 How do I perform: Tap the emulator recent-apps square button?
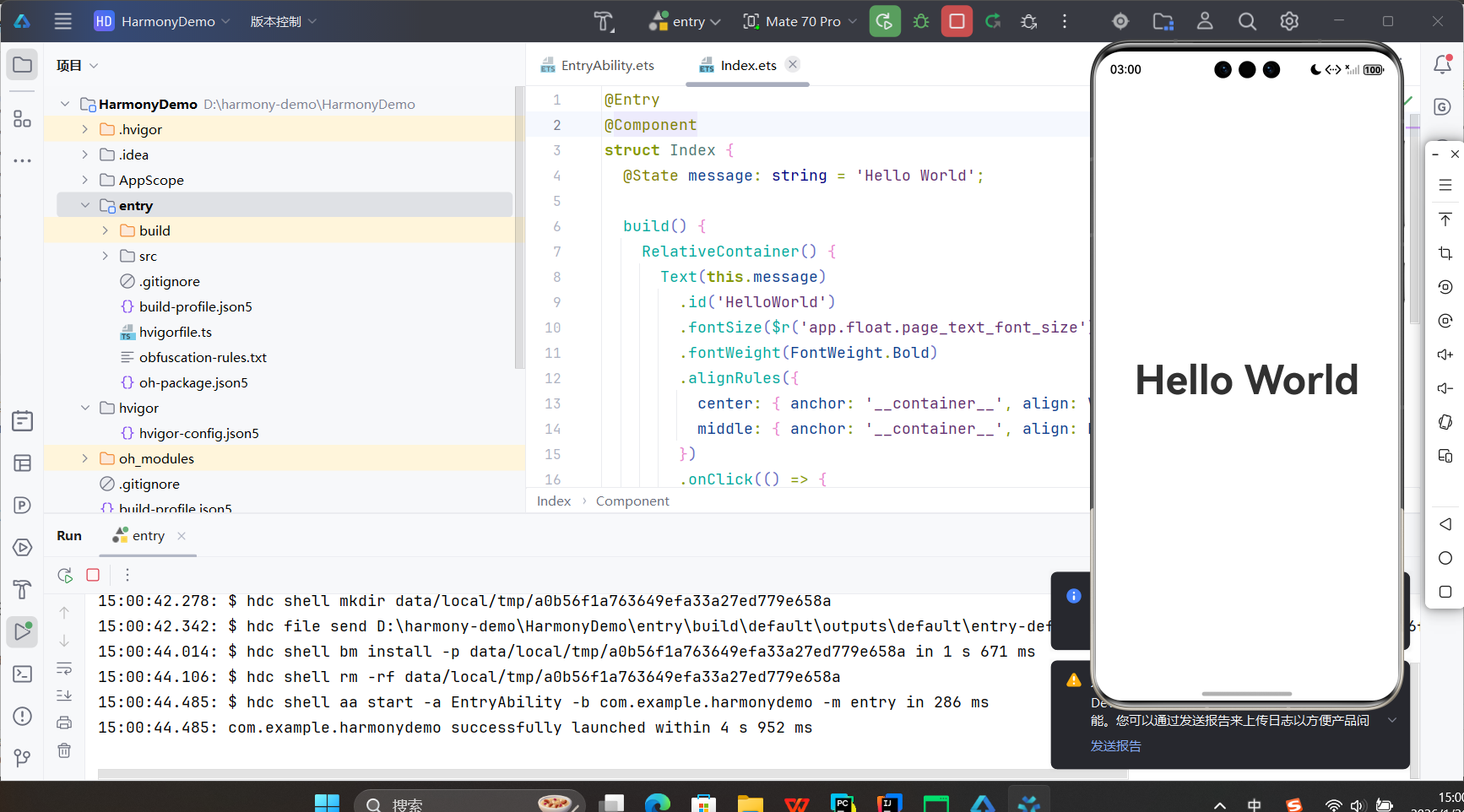pyautogui.click(x=1445, y=592)
